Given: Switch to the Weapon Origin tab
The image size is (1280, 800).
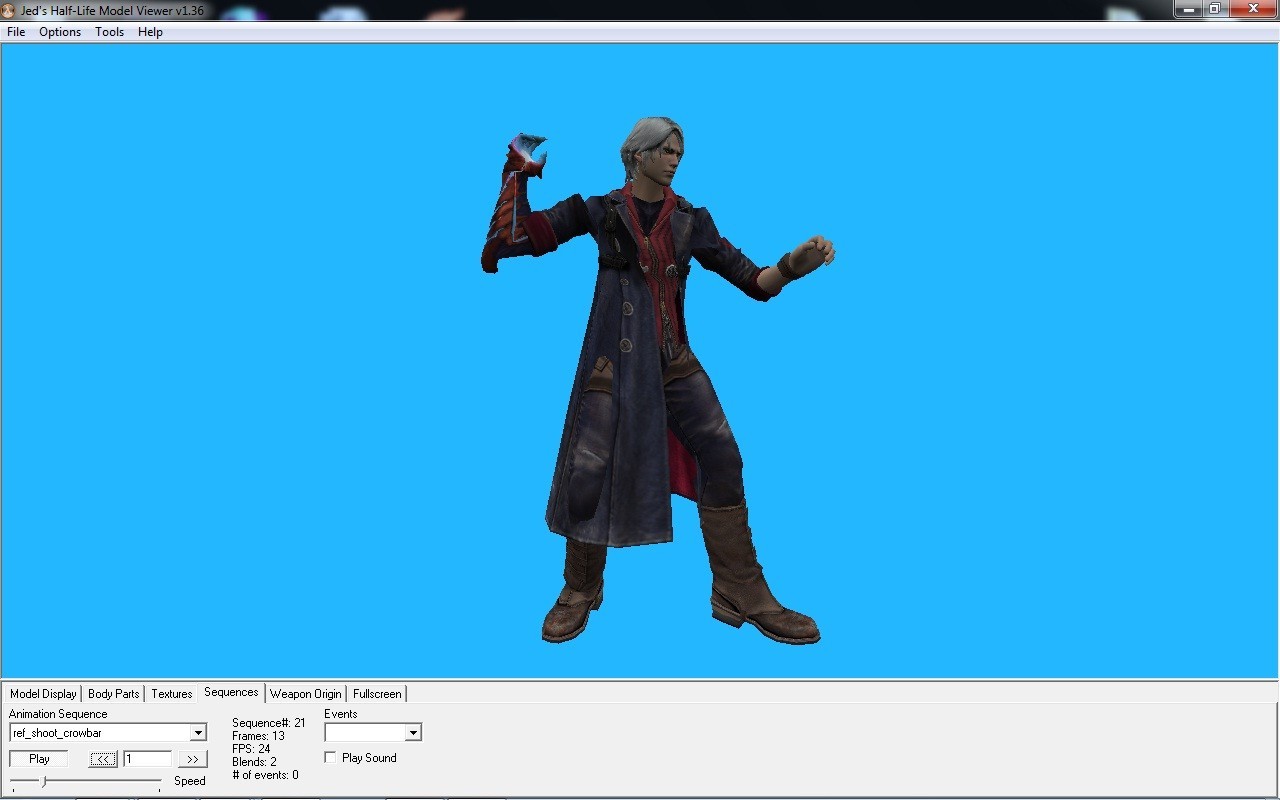Looking at the screenshot, I should 305,693.
